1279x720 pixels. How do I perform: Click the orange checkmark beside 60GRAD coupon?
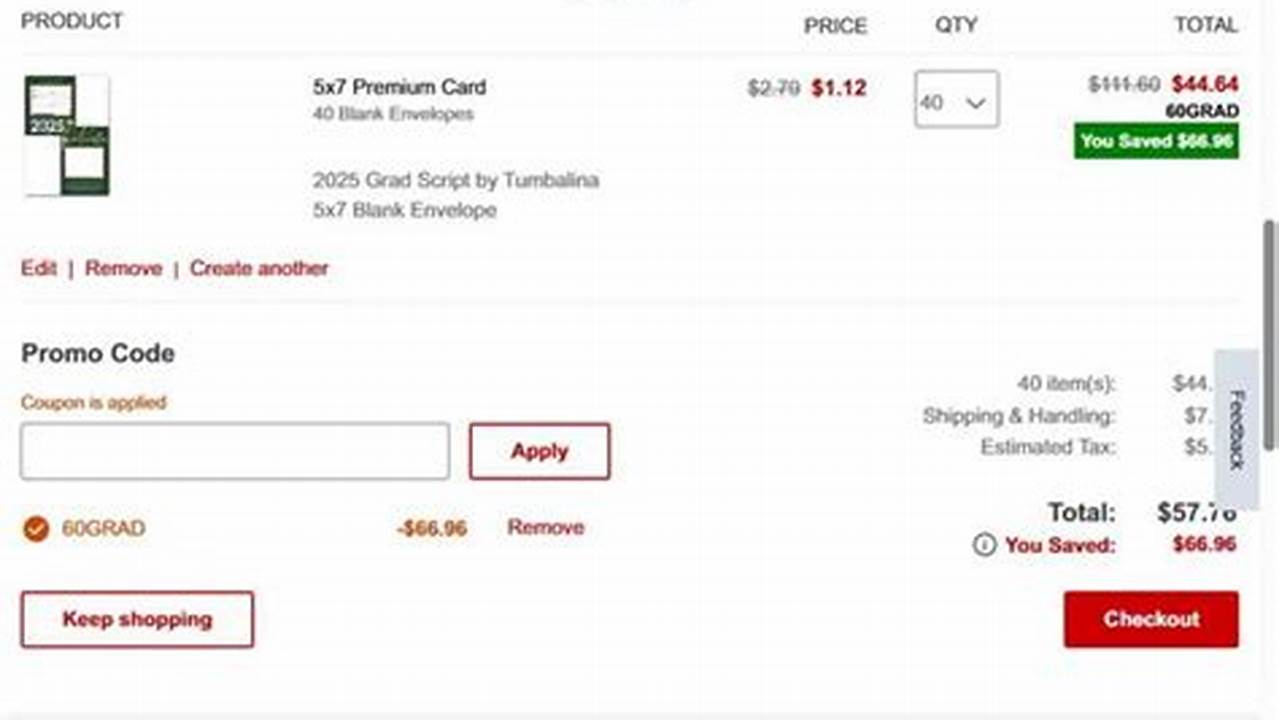(x=36, y=528)
